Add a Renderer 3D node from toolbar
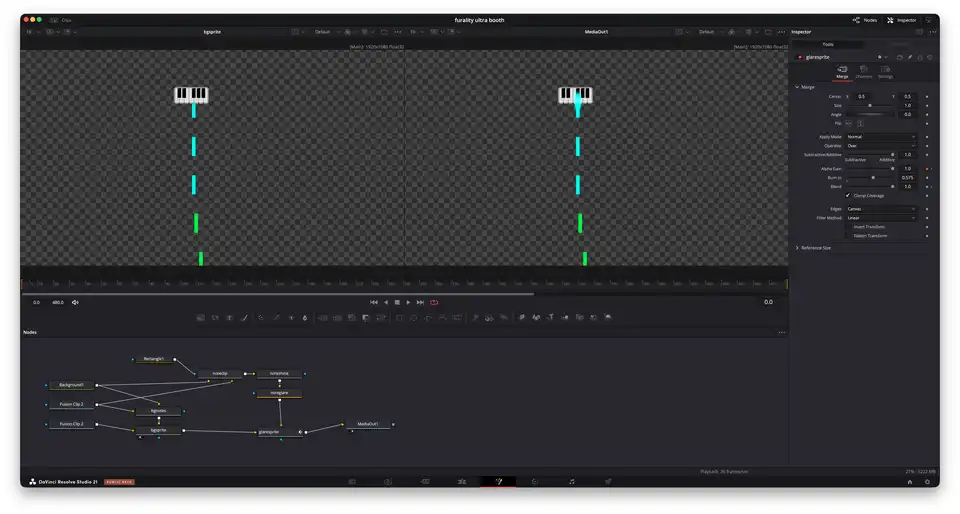Image resolution: width=960 pixels, height=514 pixels. point(607,317)
